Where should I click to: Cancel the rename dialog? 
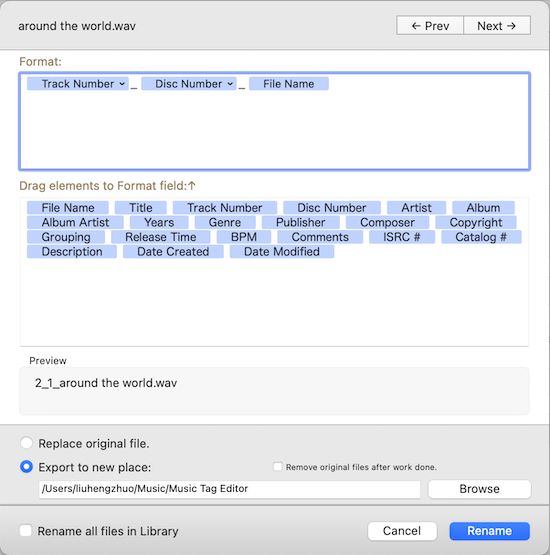pyautogui.click(x=402, y=531)
